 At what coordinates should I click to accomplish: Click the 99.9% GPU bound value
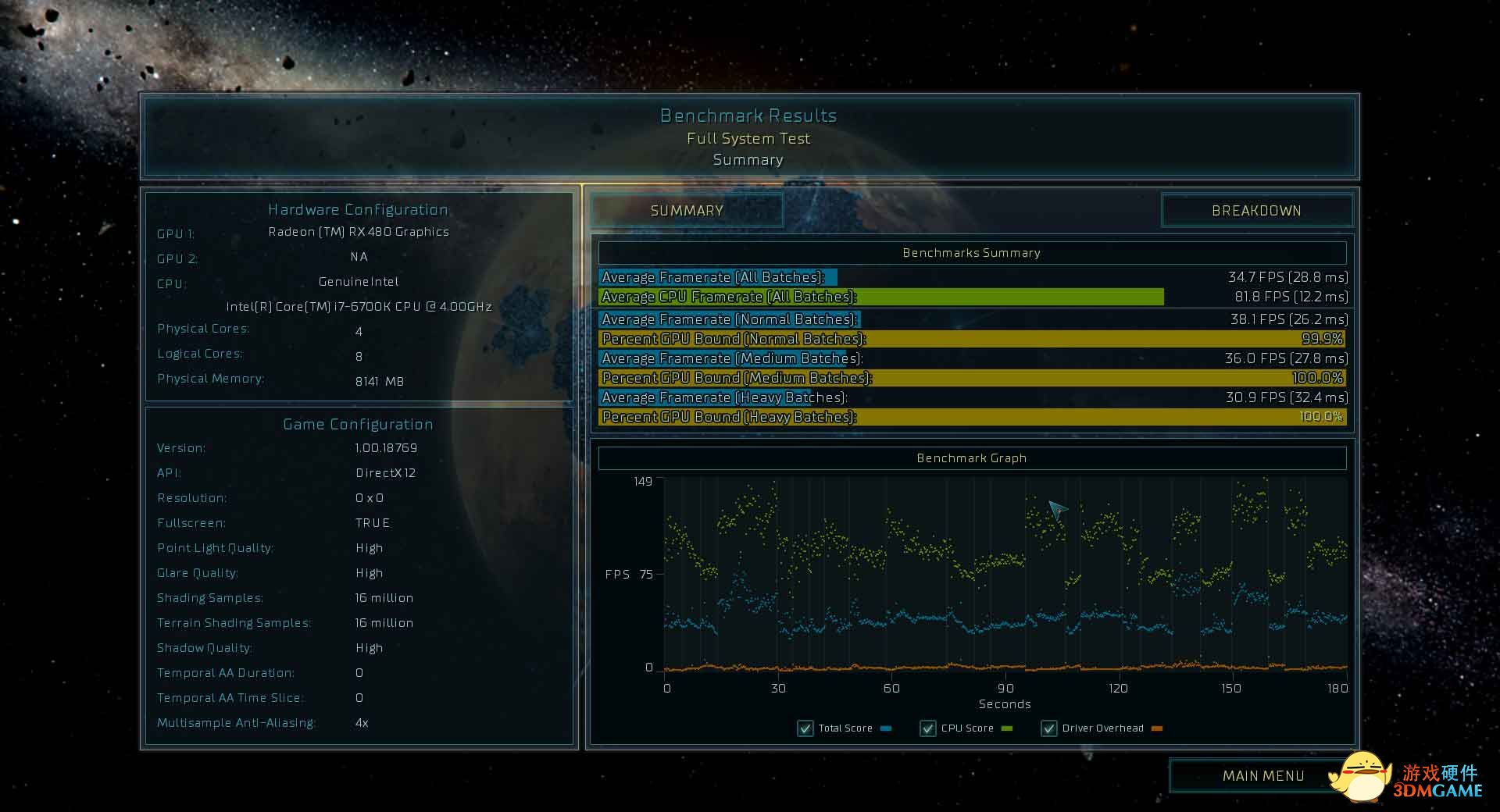[x=1322, y=339]
